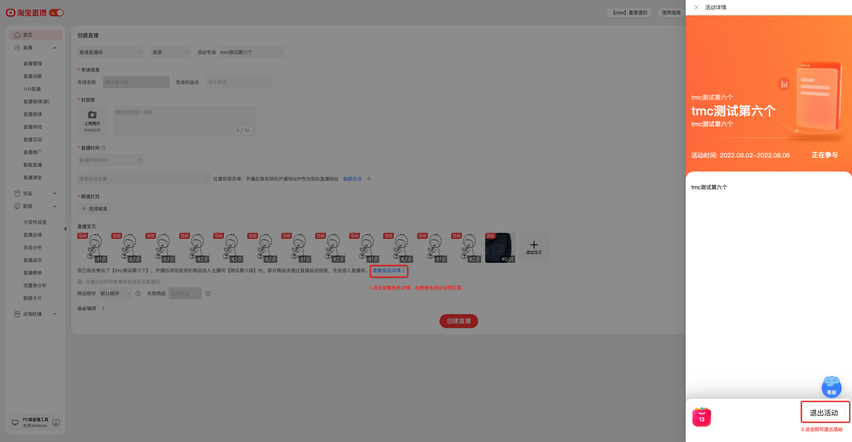
Task: Click the 查看报名详情 link
Action: 388,270
